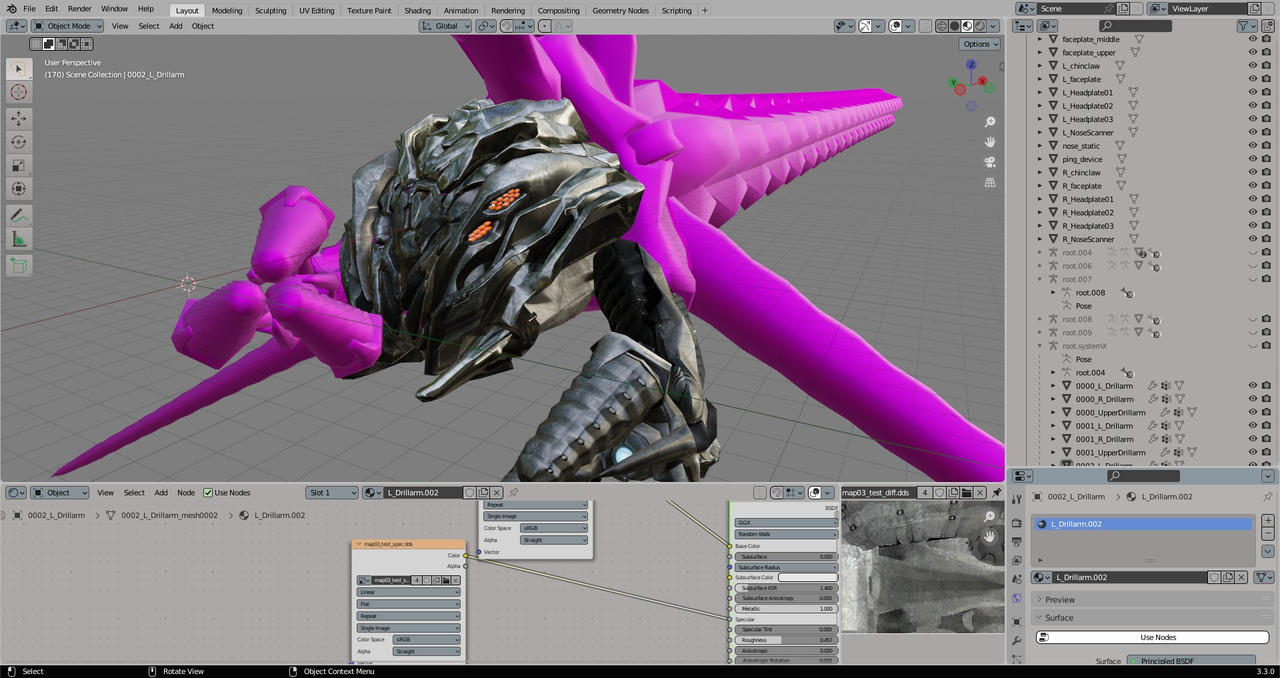Switch to solid viewport shading
The image size is (1280, 678).
955,26
